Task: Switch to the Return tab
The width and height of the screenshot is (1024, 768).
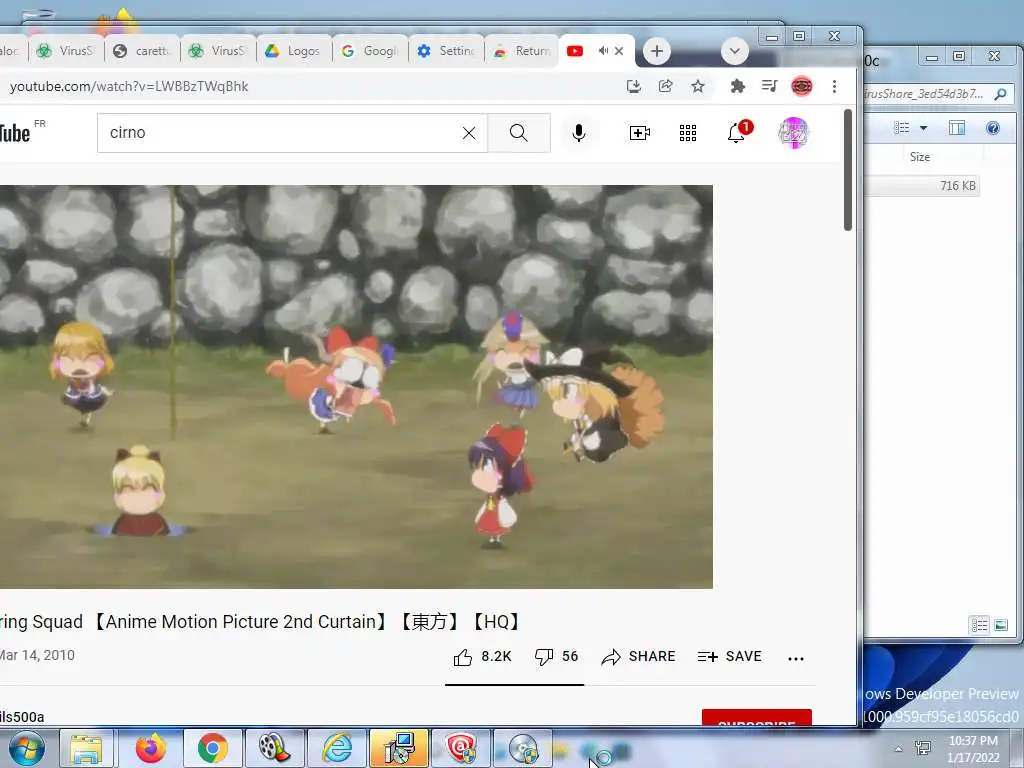Action: [522, 51]
